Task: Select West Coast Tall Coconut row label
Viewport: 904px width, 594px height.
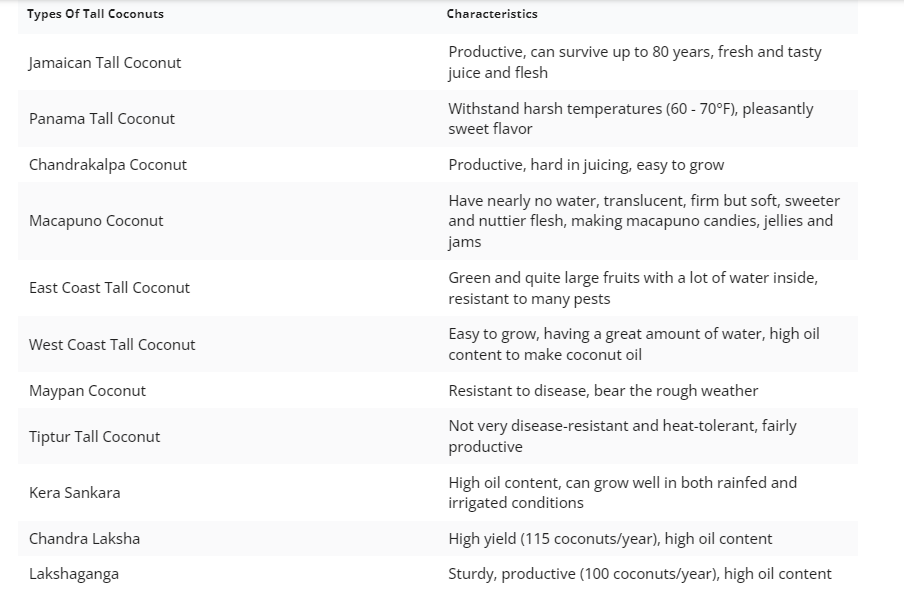Action: point(112,344)
